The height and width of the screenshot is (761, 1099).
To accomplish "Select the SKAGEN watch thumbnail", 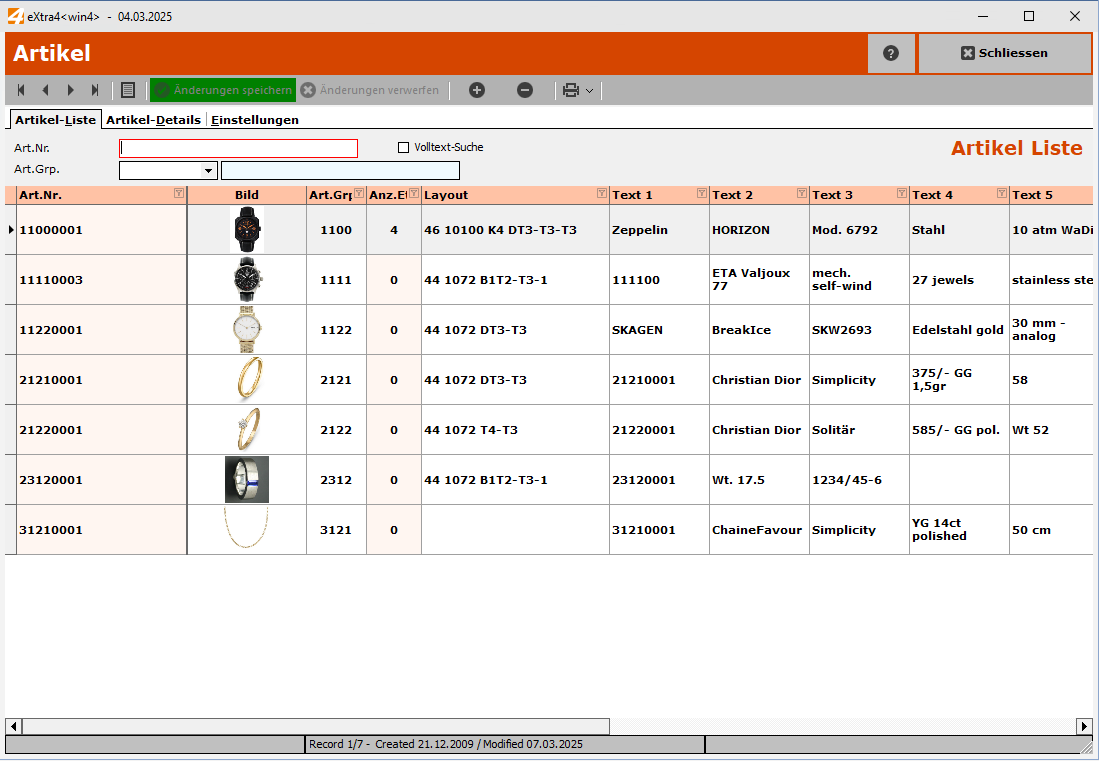I will [246, 330].
